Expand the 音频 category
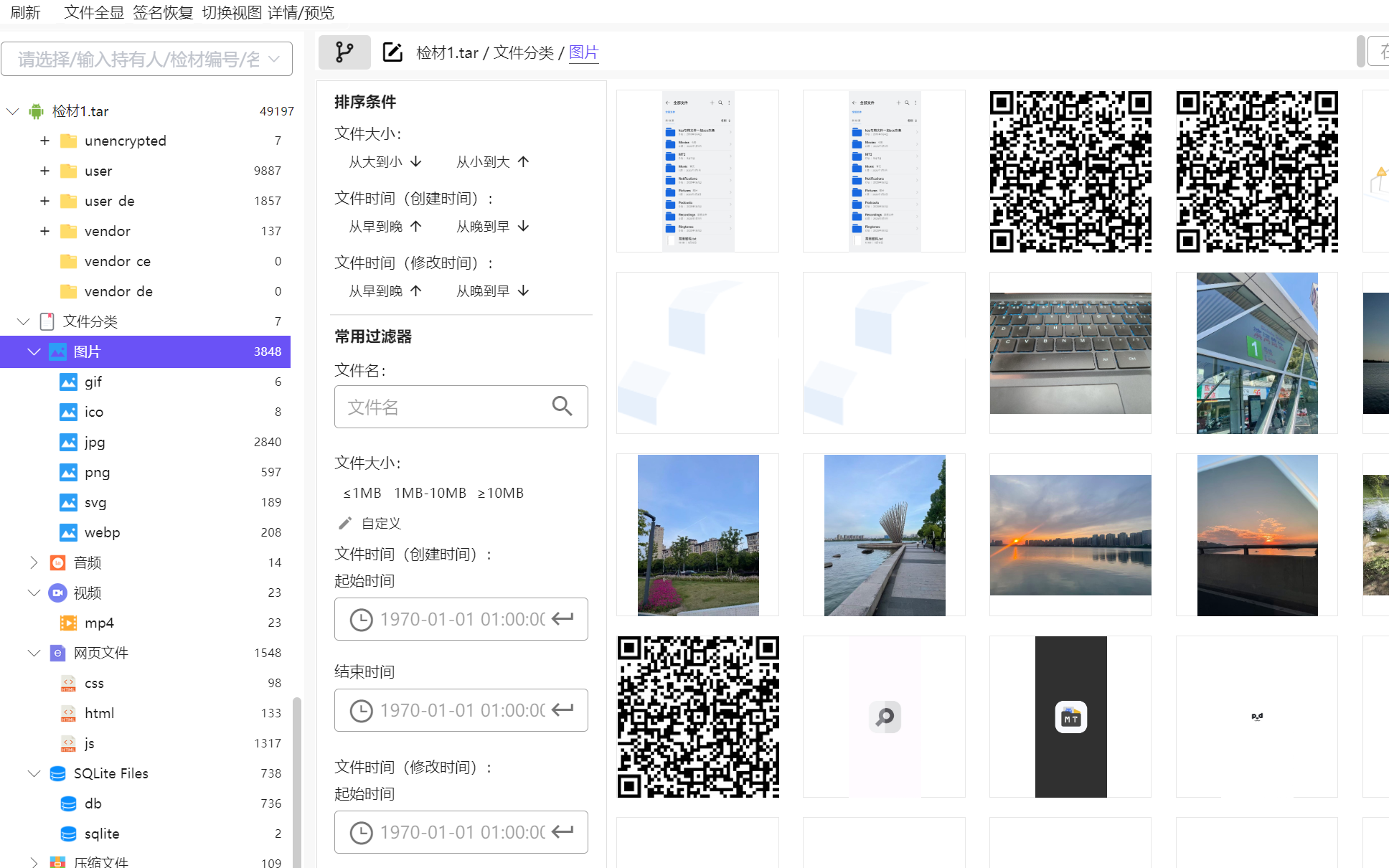 click(x=33, y=562)
